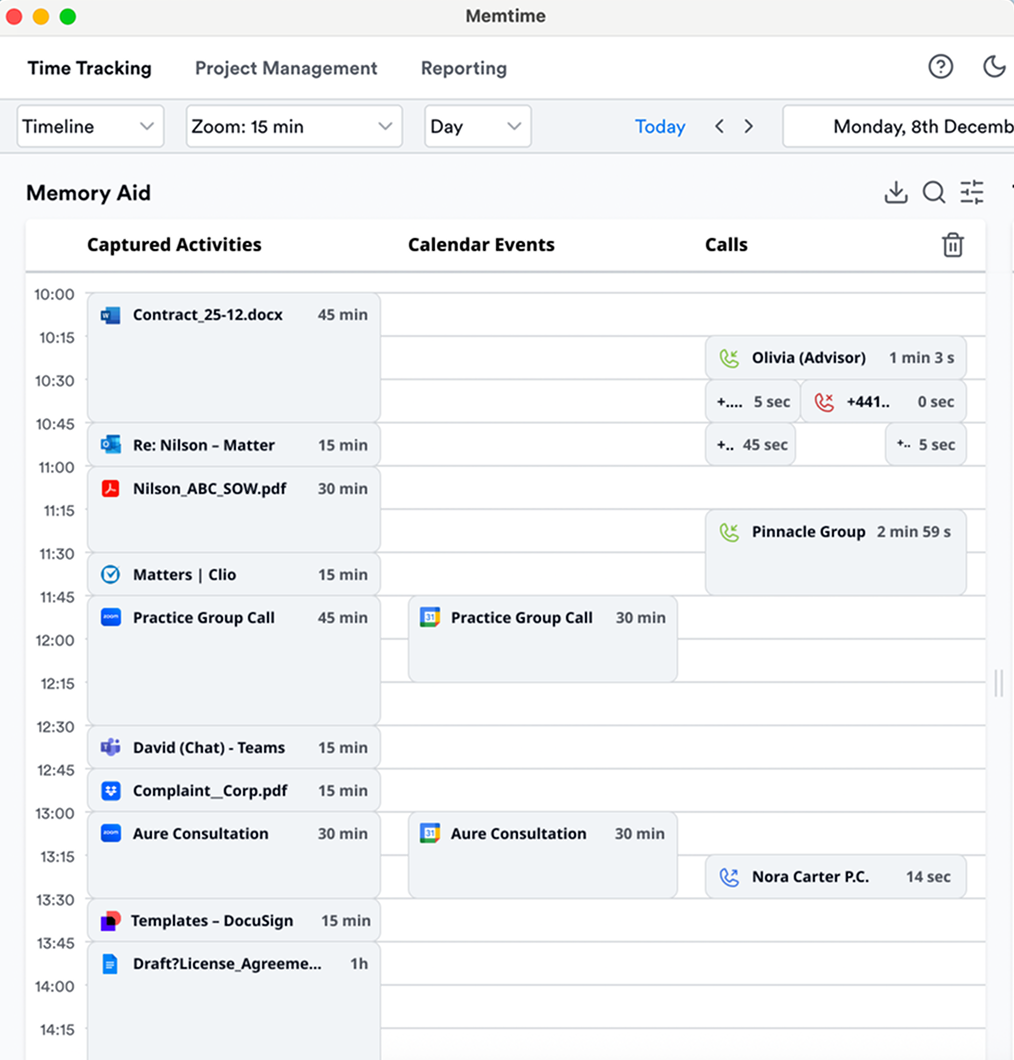Click the Teams icon for David (Chat)
Viewport: 1014px width, 1060px height.
(110, 747)
